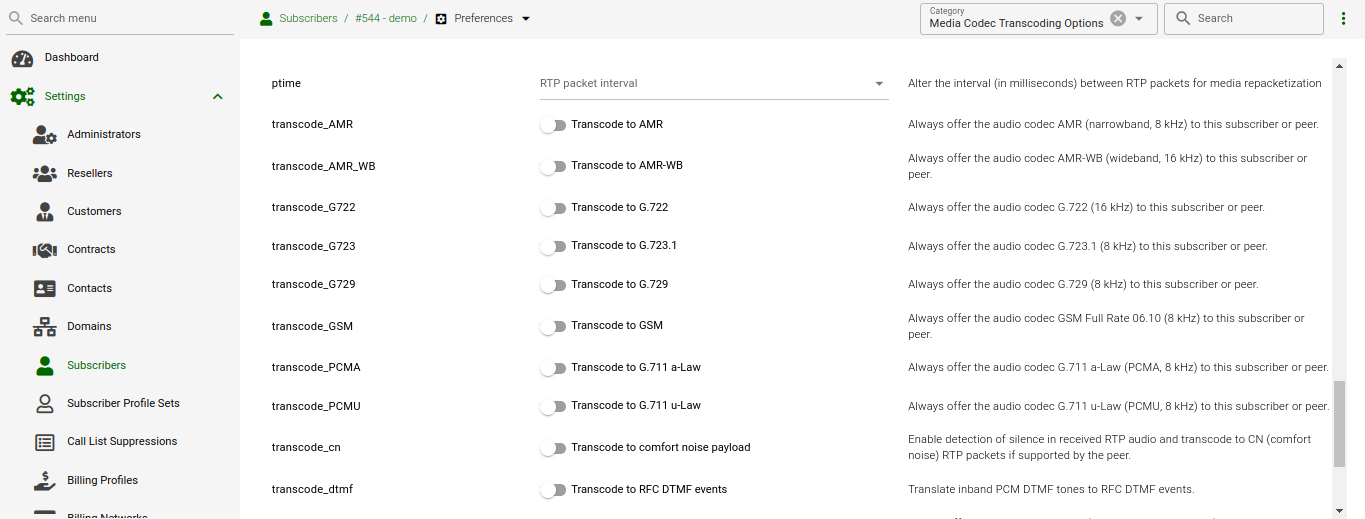
Task: Click the Dashboard gauge icon
Action: [22, 58]
